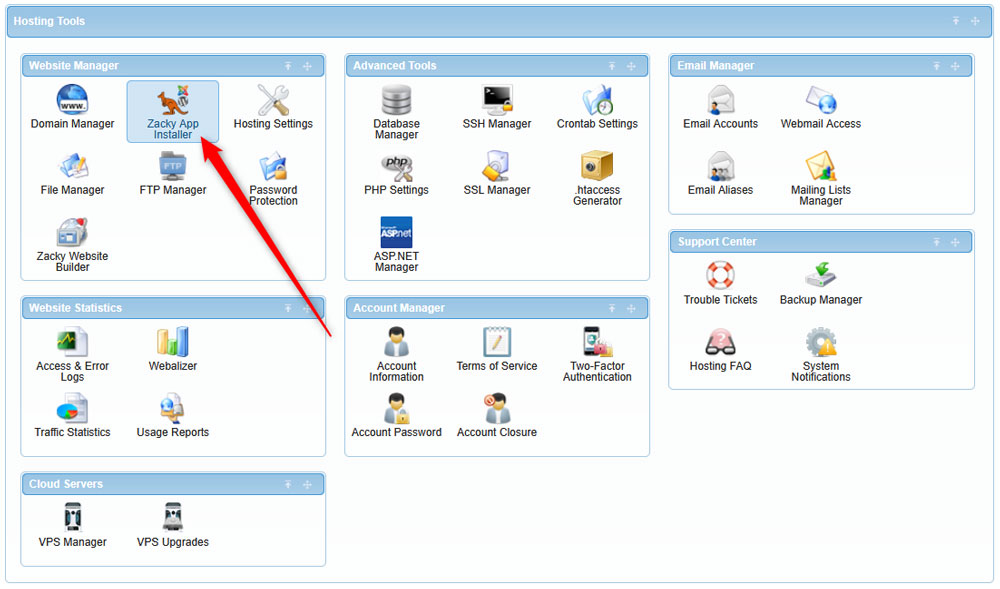Launch the SSH Manager
The width and height of the screenshot is (1000, 589).
[496, 107]
